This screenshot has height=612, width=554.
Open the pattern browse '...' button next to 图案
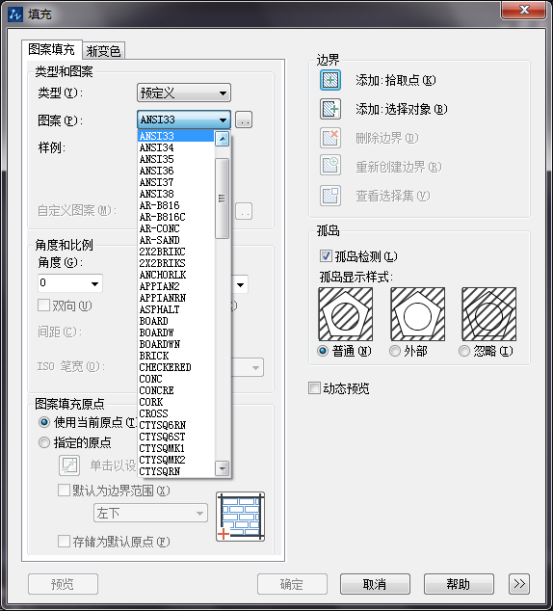coord(244,120)
